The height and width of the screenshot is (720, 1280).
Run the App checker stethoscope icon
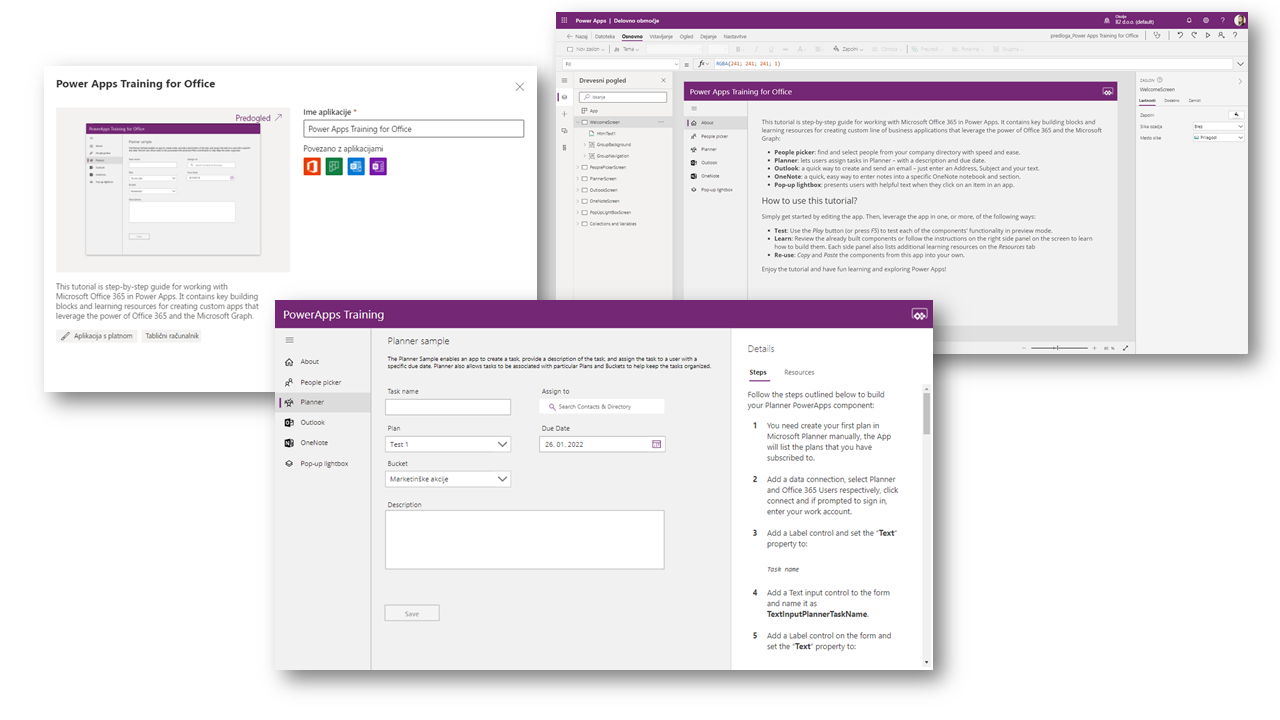(x=1157, y=35)
